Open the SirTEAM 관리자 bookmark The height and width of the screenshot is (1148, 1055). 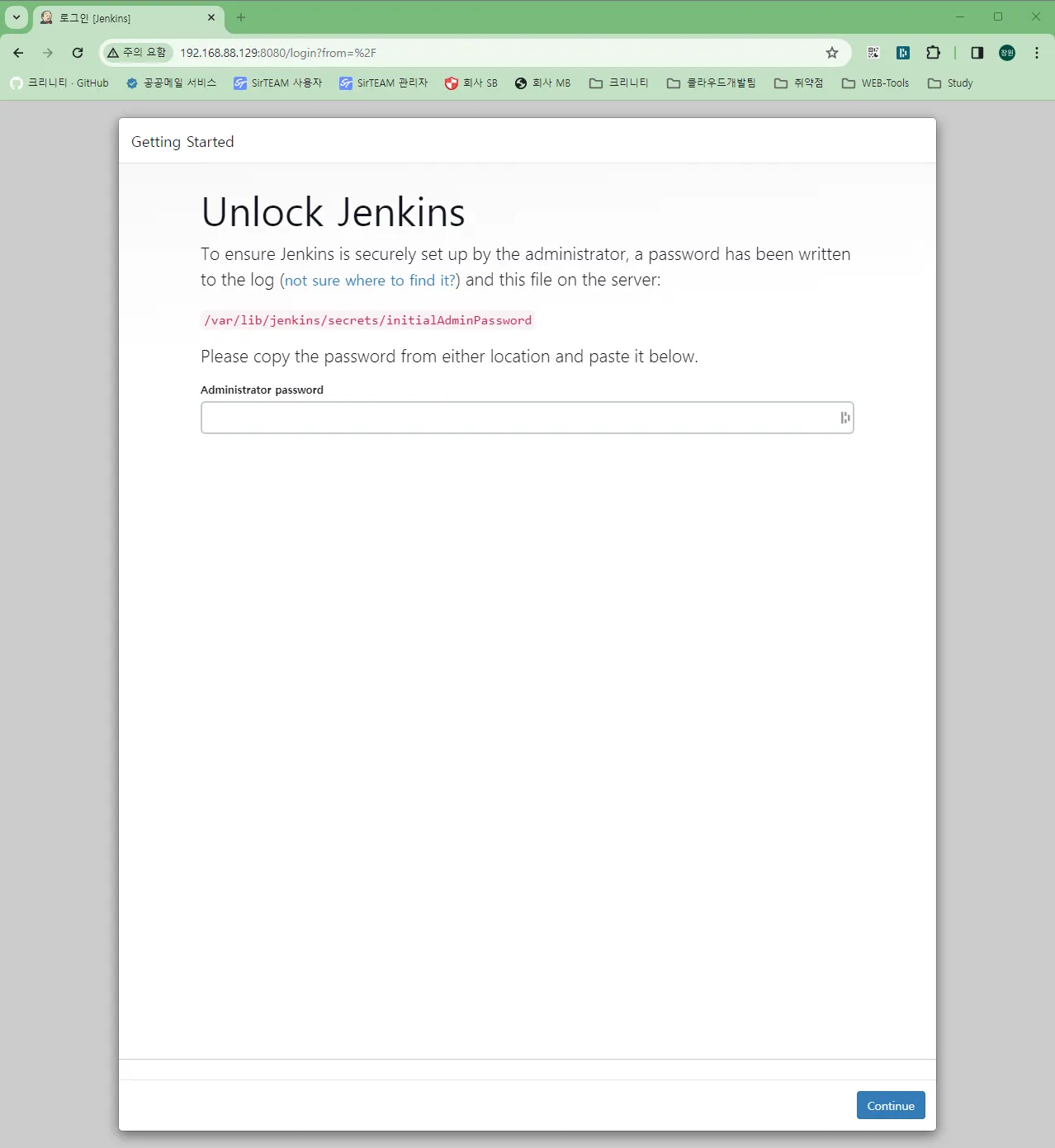pos(384,83)
